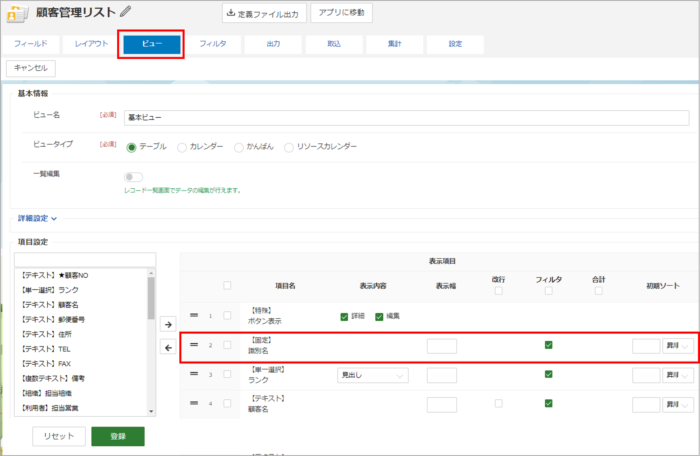
Task: Click アプリに移動 button
Action: 342,13
